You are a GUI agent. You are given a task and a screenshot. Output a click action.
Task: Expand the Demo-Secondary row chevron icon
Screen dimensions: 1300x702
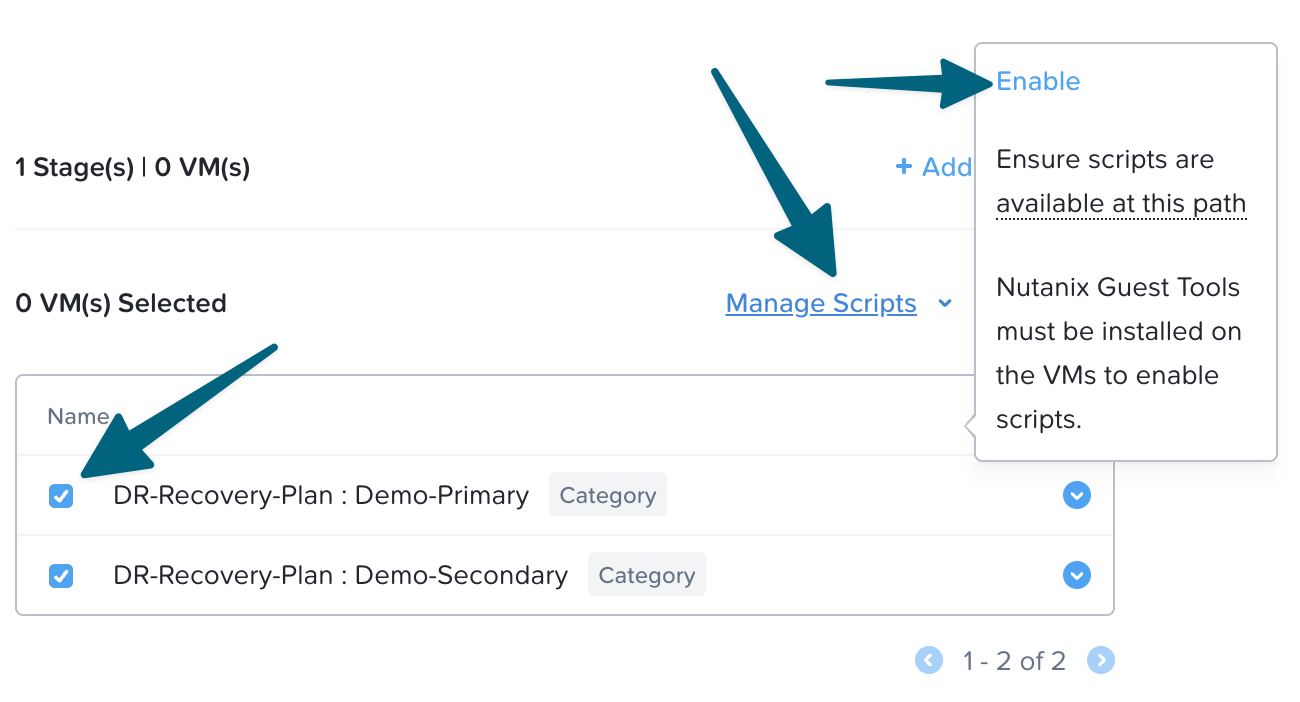point(1076,576)
